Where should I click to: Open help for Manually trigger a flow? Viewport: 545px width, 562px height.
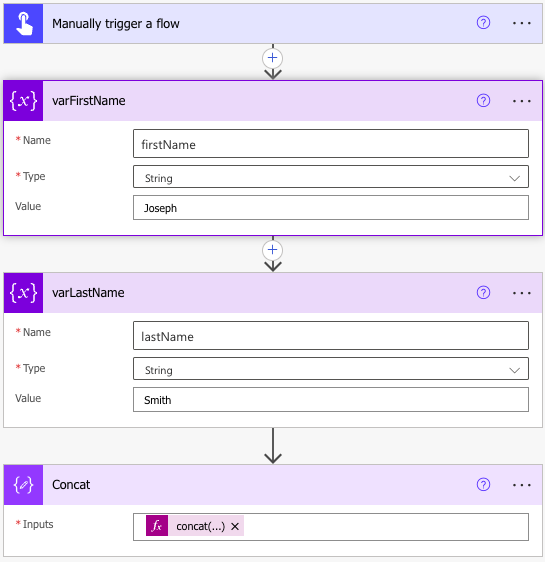[x=483, y=23]
